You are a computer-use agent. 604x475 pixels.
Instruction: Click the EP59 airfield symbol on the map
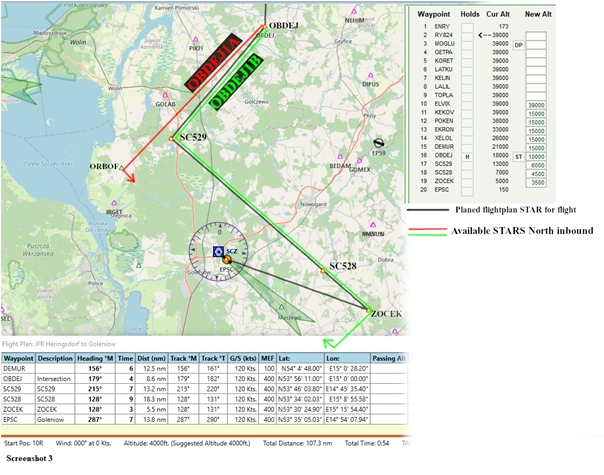(x=379, y=143)
